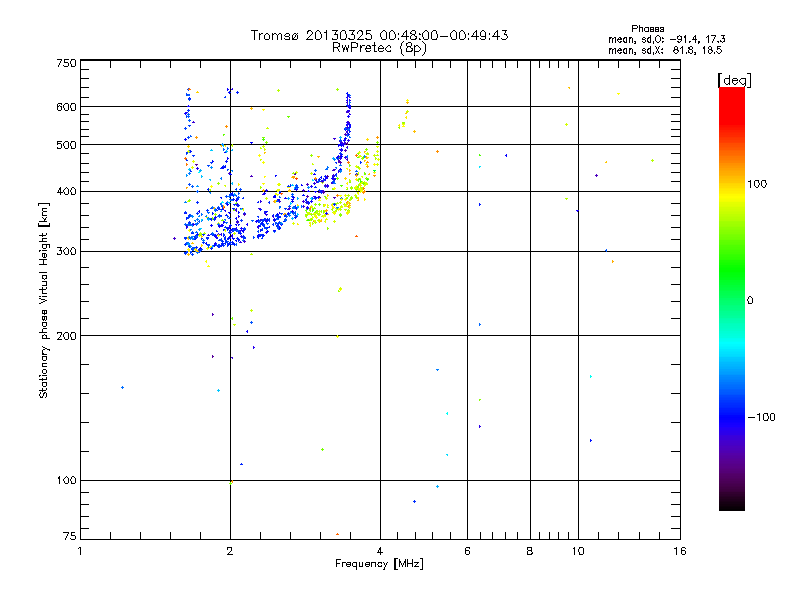Click the 'mean, sd,X: 81.8, 18.5' line
The image size is (800, 600).
(665, 51)
